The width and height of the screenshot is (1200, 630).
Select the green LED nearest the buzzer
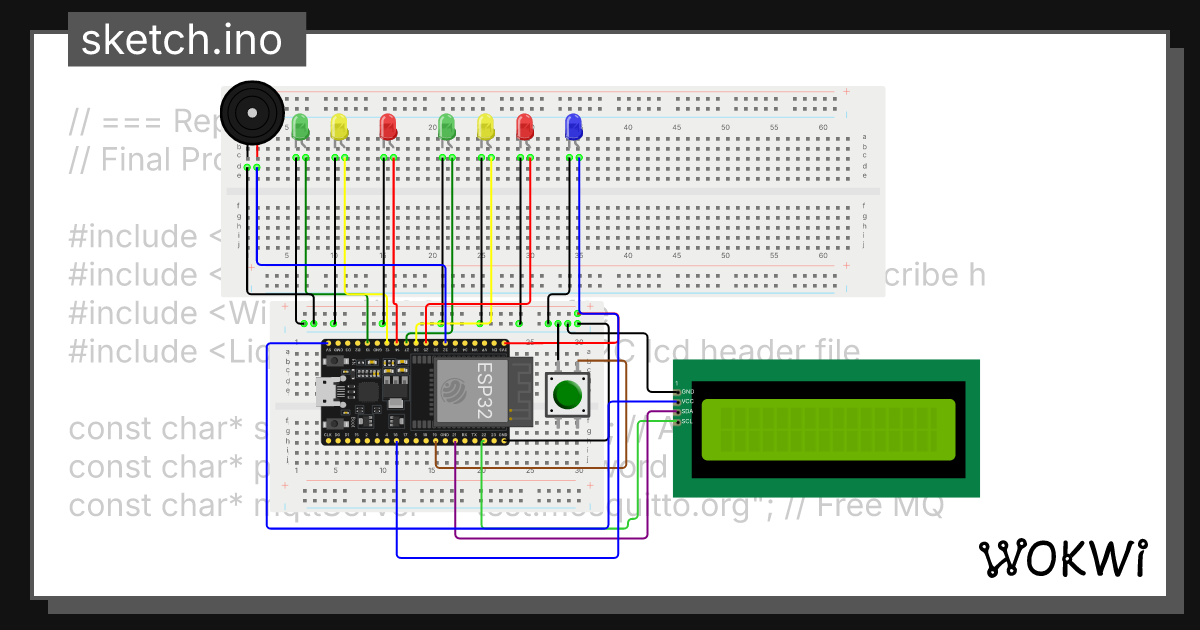300,127
